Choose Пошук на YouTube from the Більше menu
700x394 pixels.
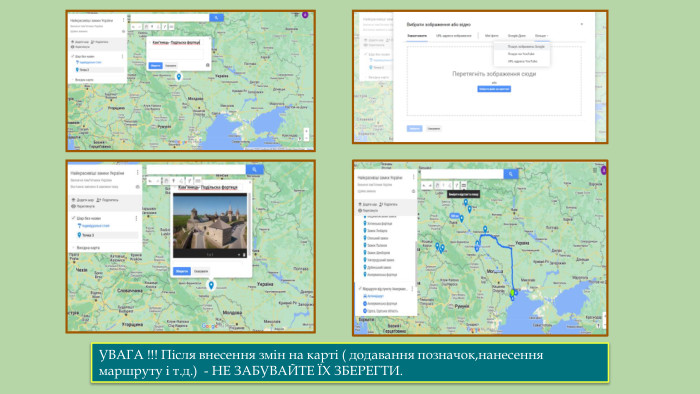tap(521, 54)
